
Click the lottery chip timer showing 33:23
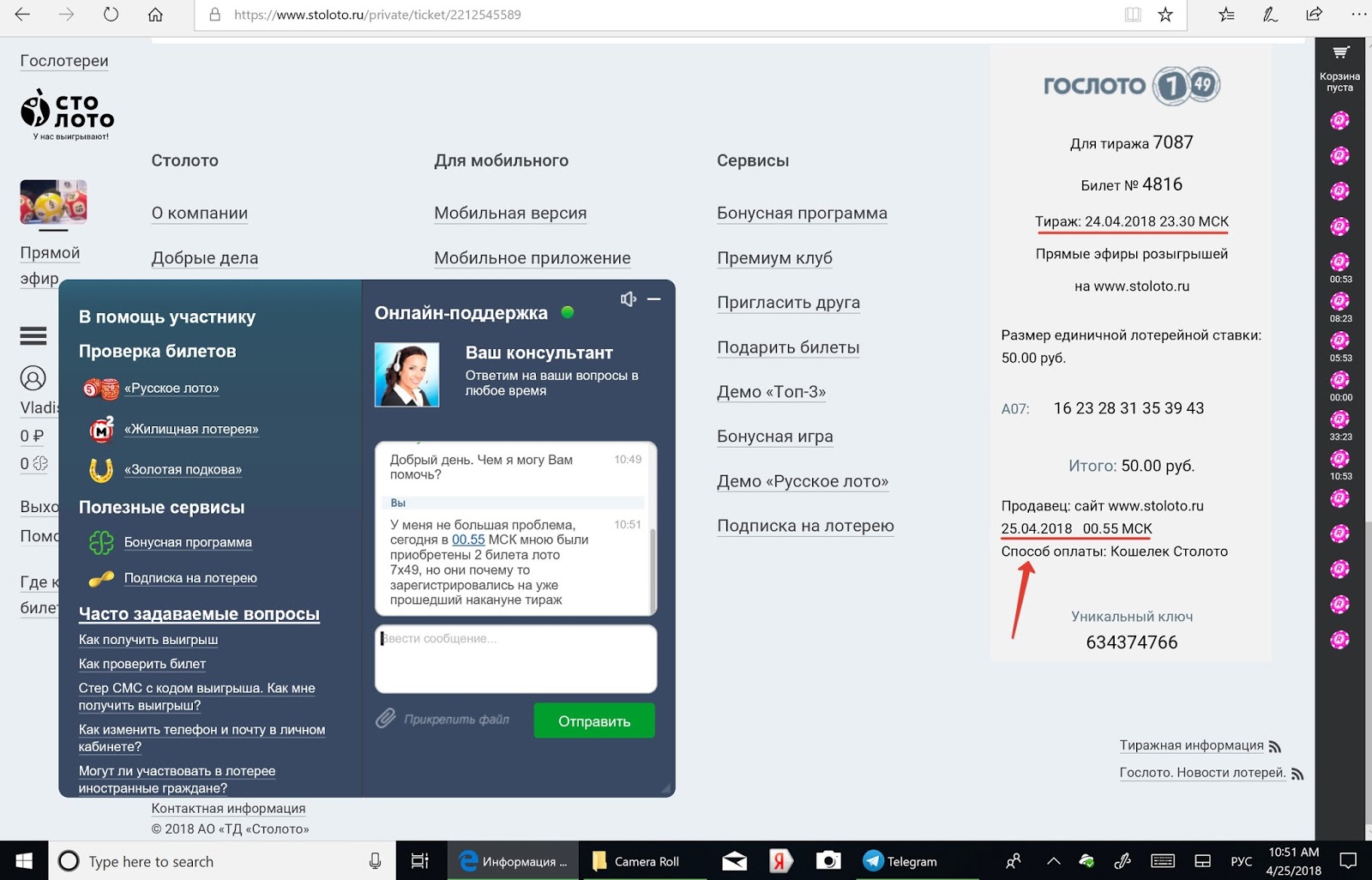pyautogui.click(x=1340, y=425)
